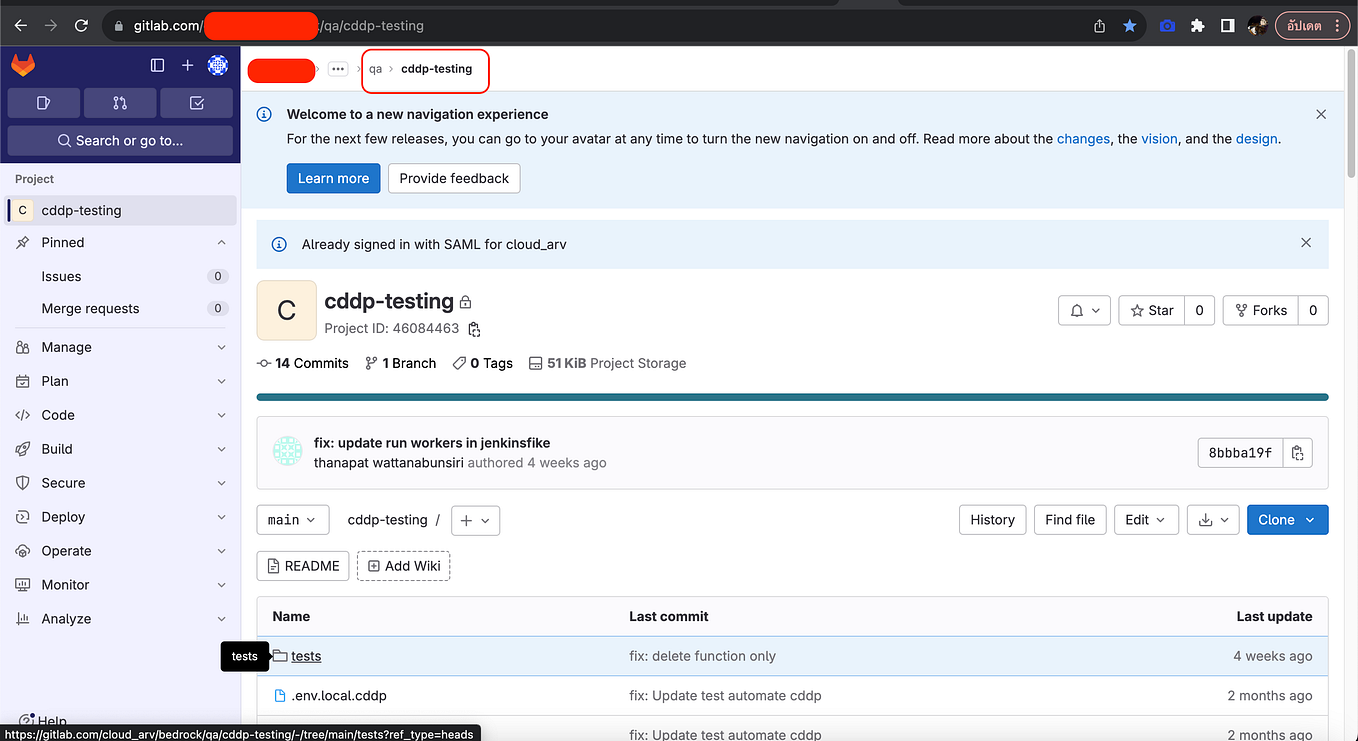Toggle the sidebar collapse icon
The width and height of the screenshot is (1358, 741).
click(x=157, y=65)
